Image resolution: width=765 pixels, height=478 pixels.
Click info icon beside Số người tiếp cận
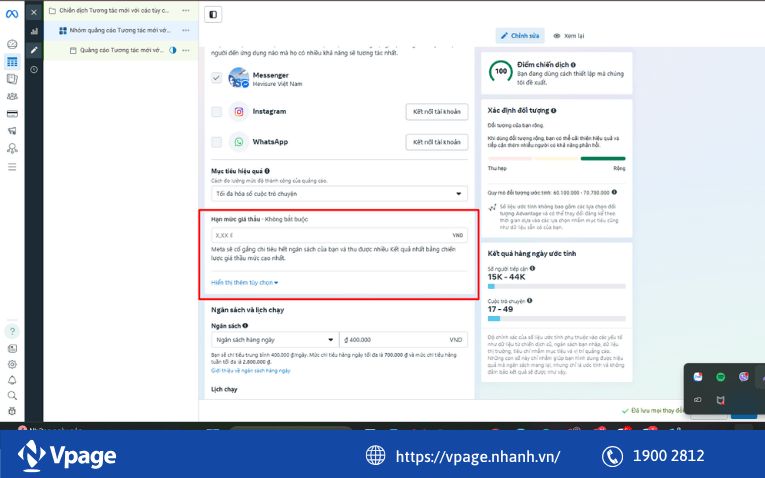pyautogui.click(x=532, y=268)
